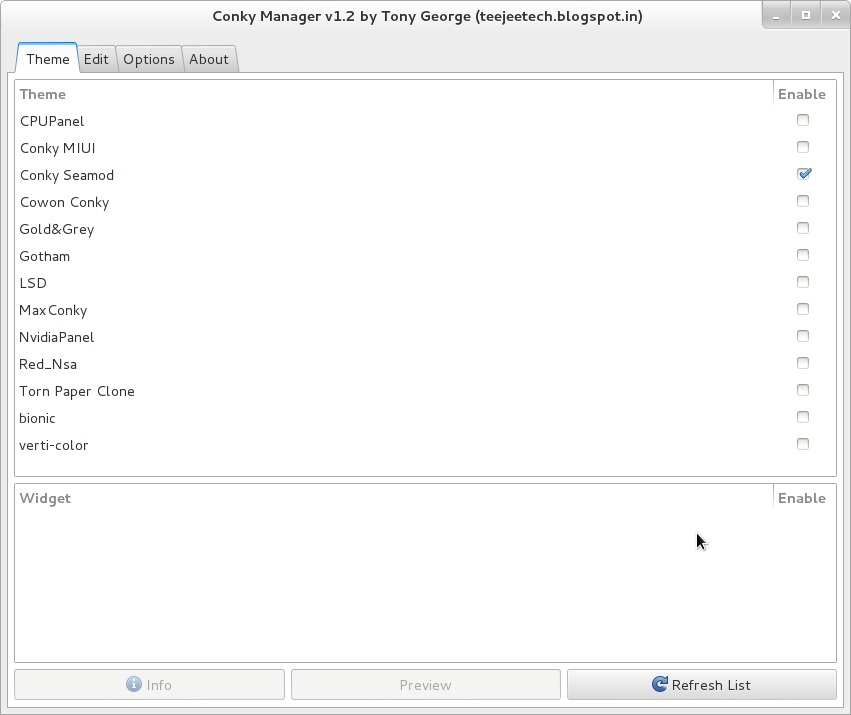Image resolution: width=851 pixels, height=715 pixels.
Task: Open the Options tab
Action: coord(148,59)
